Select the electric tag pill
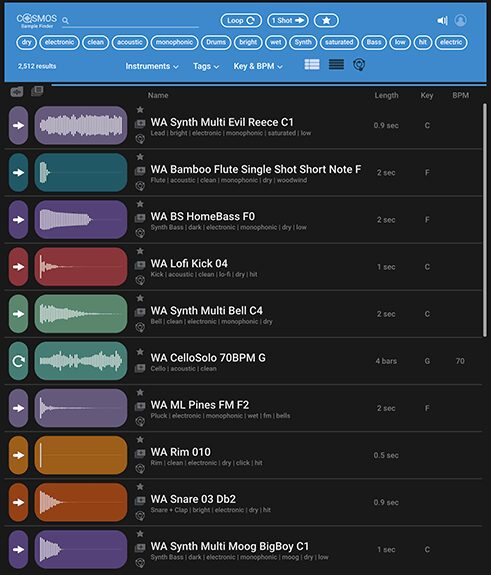 pos(451,42)
